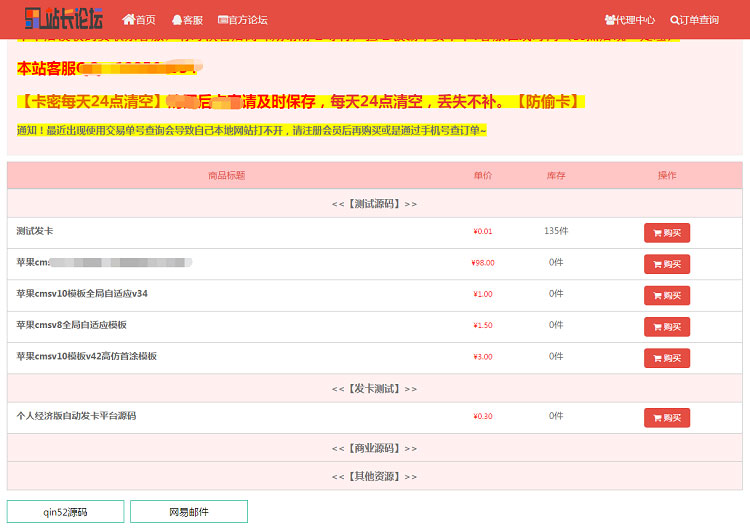Click the card icon beside 官方论坛
Screen dimensions: 750x529
click(223, 19)
